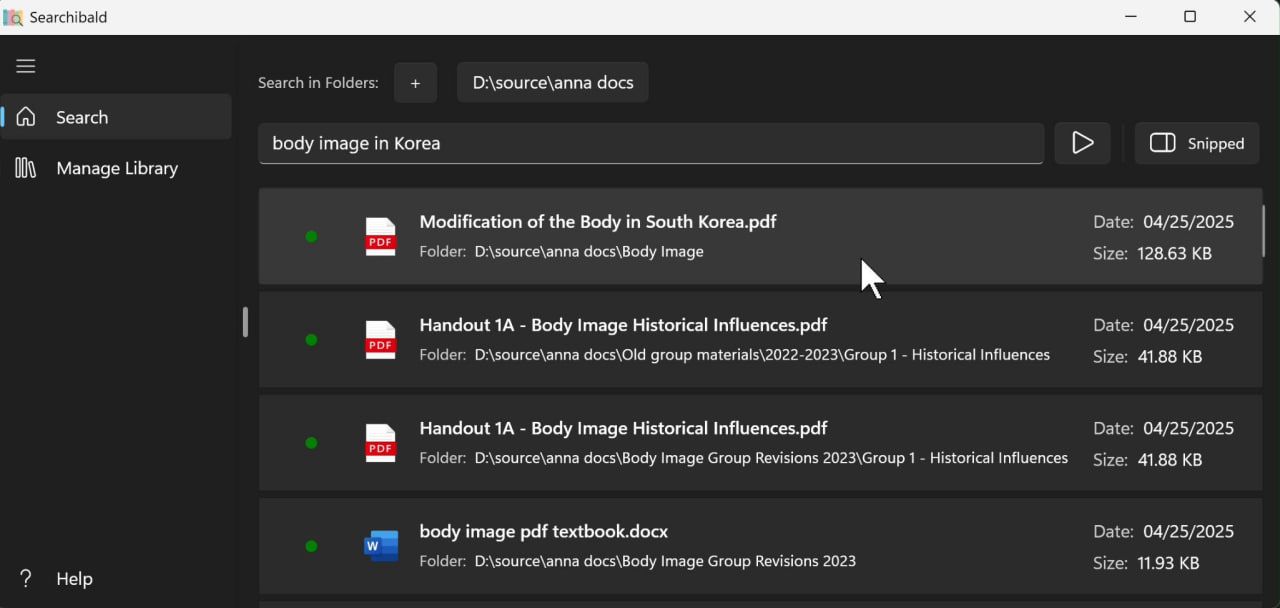Click the green status dot of Modification of the Body

pos(311,237)
